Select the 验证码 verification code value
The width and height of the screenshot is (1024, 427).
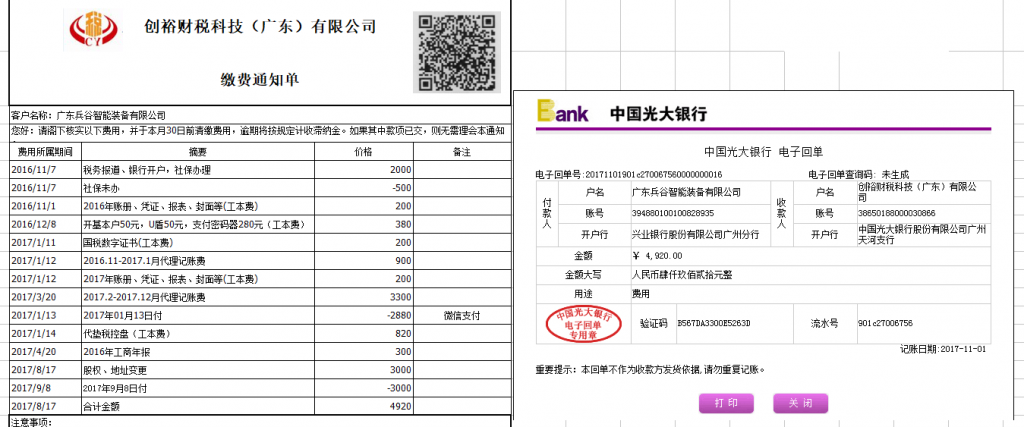(x=714, y=323)
